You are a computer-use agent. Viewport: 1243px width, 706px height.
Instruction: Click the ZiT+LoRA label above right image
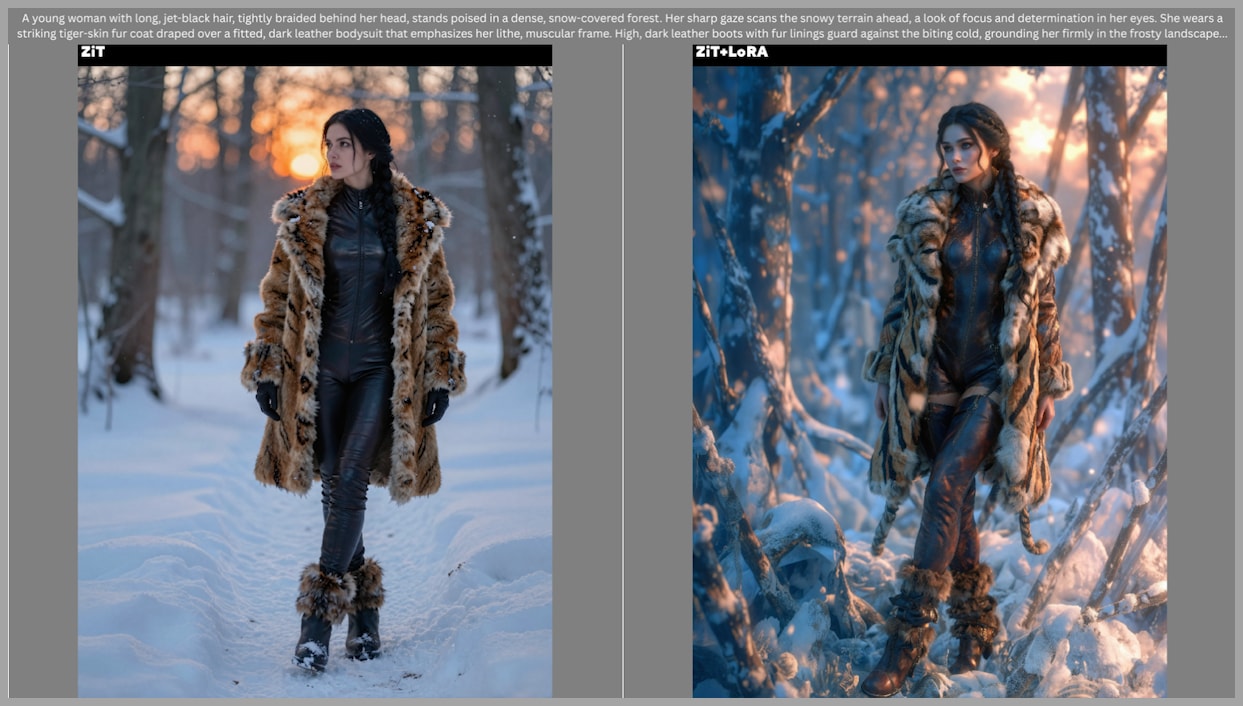tap(731, 52)
